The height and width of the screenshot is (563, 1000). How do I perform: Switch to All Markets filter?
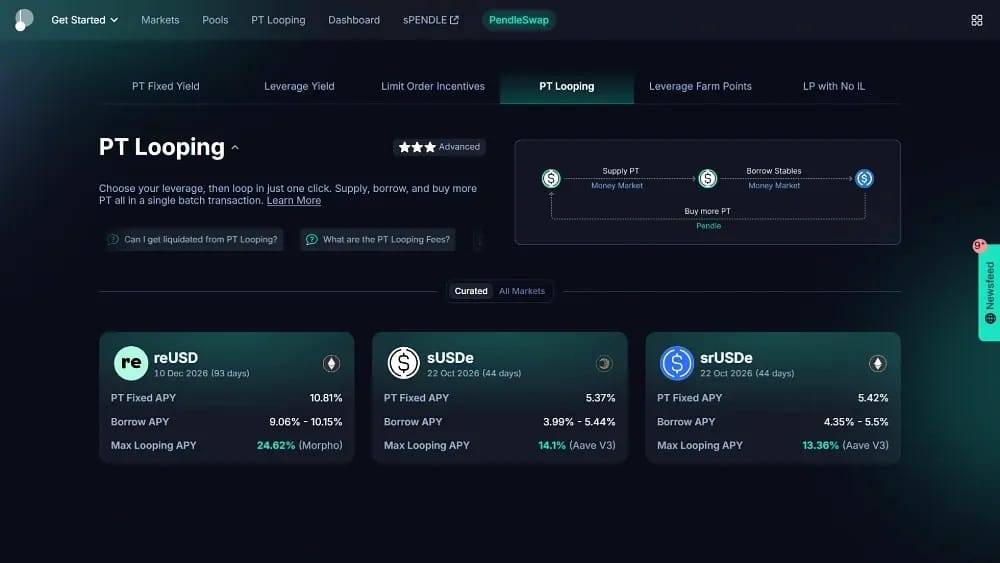pyautogui.click(x=522, y=291)
